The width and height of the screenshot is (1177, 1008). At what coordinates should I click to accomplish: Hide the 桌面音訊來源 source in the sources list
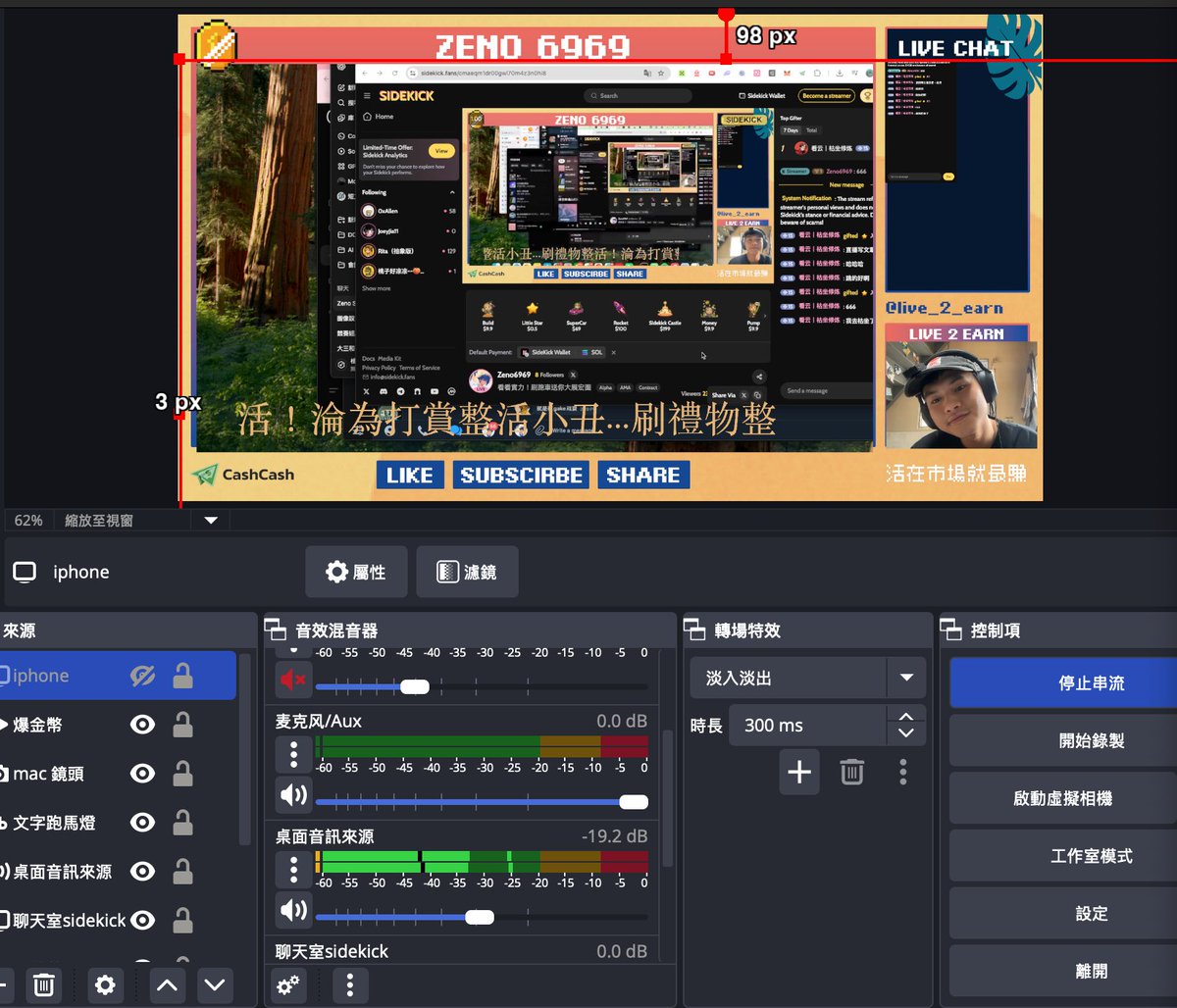click(x=143, y=871)
